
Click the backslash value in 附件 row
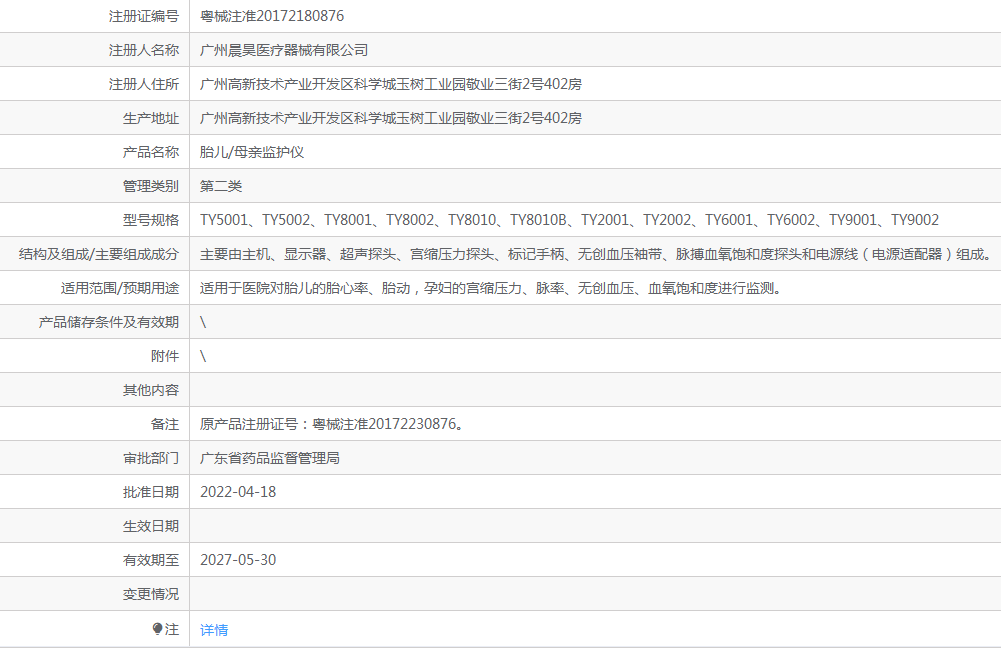203,356
